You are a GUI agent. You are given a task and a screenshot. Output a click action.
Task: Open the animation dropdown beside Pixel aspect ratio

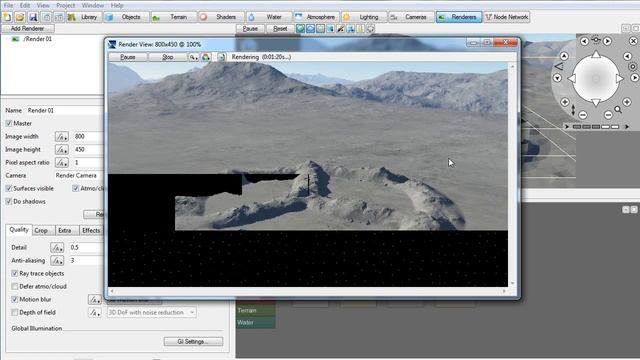click(62, 163)
